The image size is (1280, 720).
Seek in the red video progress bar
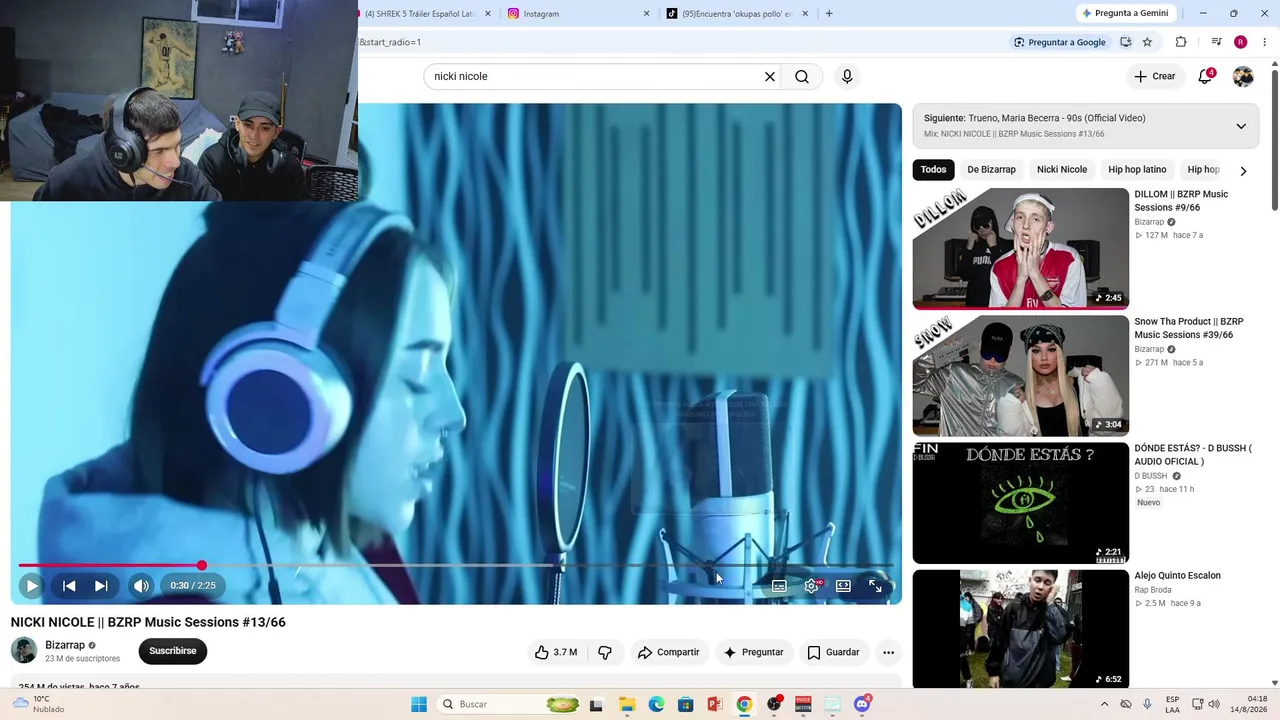tap(456, 566)
